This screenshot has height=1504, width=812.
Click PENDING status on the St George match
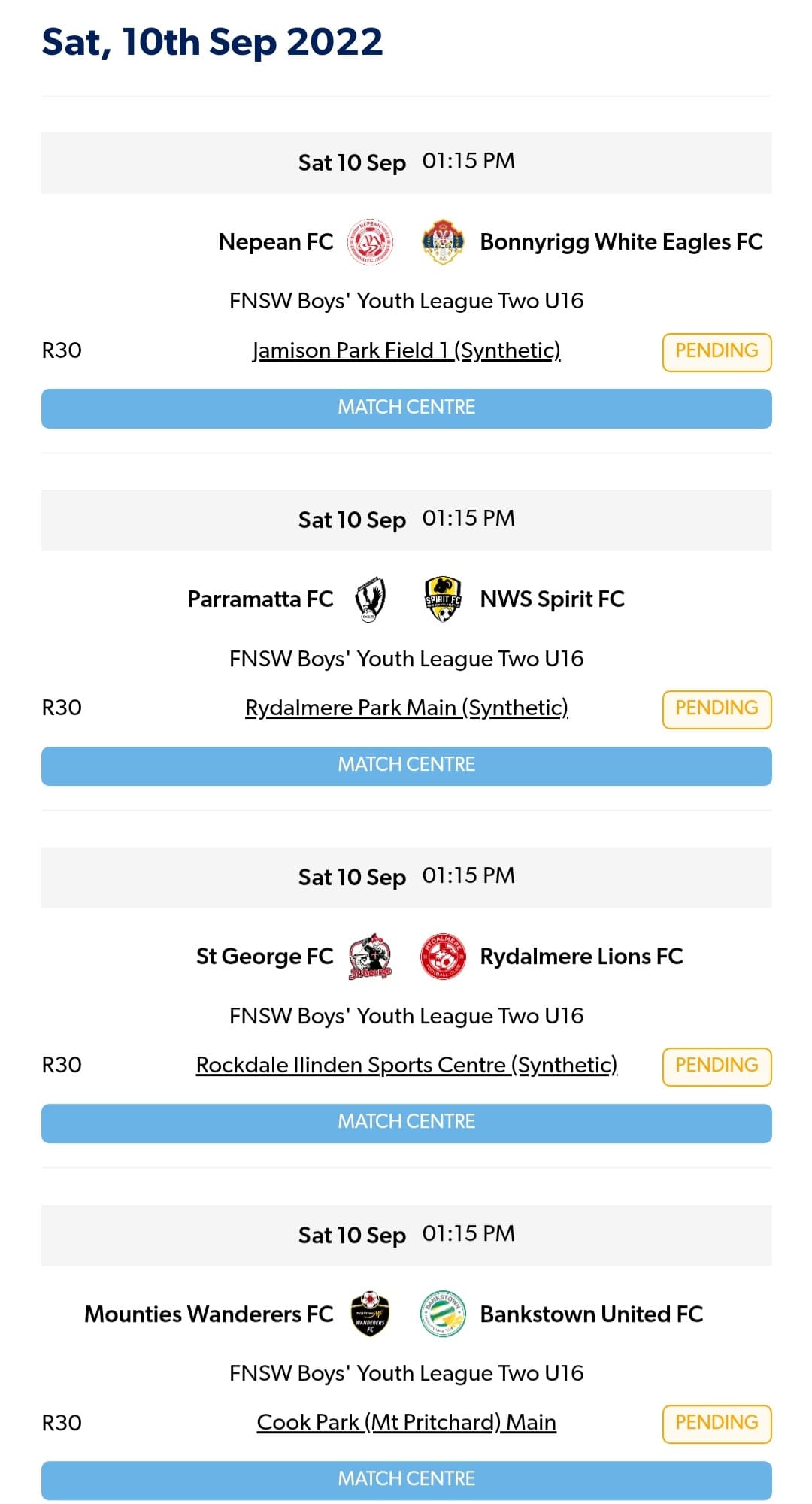click(717, 1066)
